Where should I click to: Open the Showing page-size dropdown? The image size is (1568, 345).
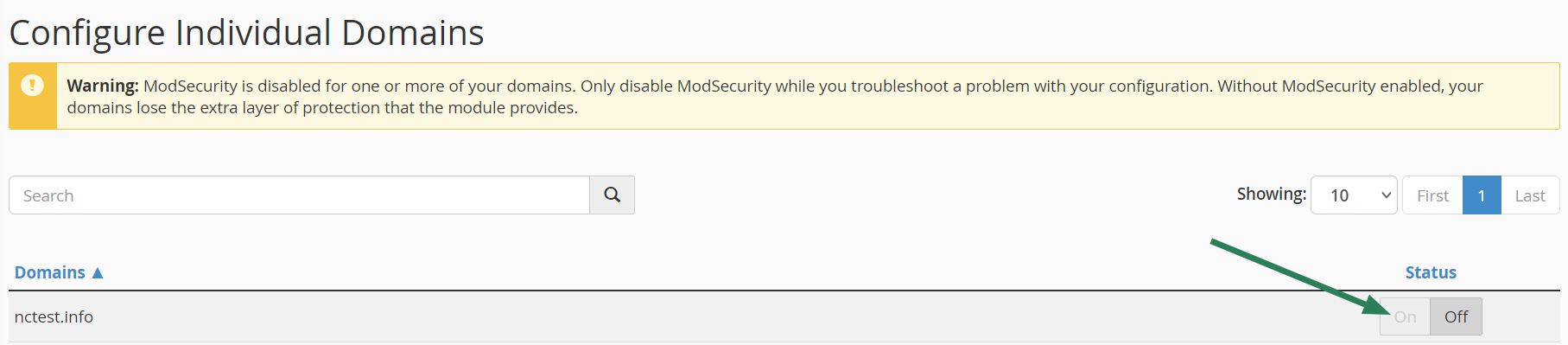click(x=1354, y=195)
